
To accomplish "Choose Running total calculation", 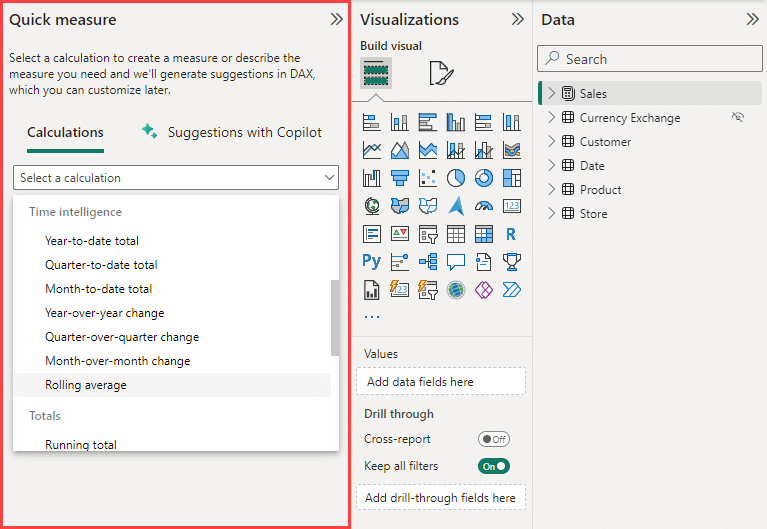I will click(x=81, y=444).
